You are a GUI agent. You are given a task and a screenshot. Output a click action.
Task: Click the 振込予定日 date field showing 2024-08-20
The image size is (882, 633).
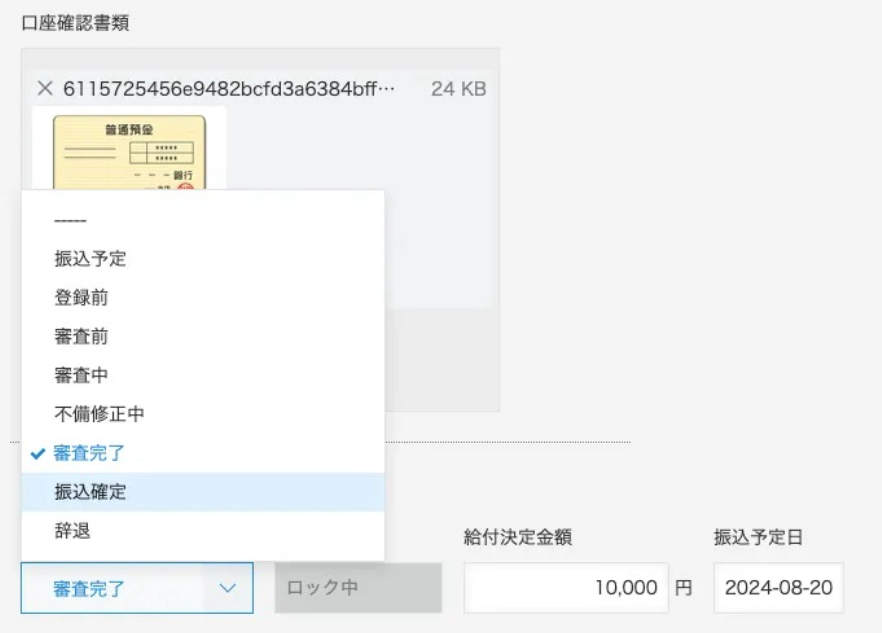coord(778,588)
